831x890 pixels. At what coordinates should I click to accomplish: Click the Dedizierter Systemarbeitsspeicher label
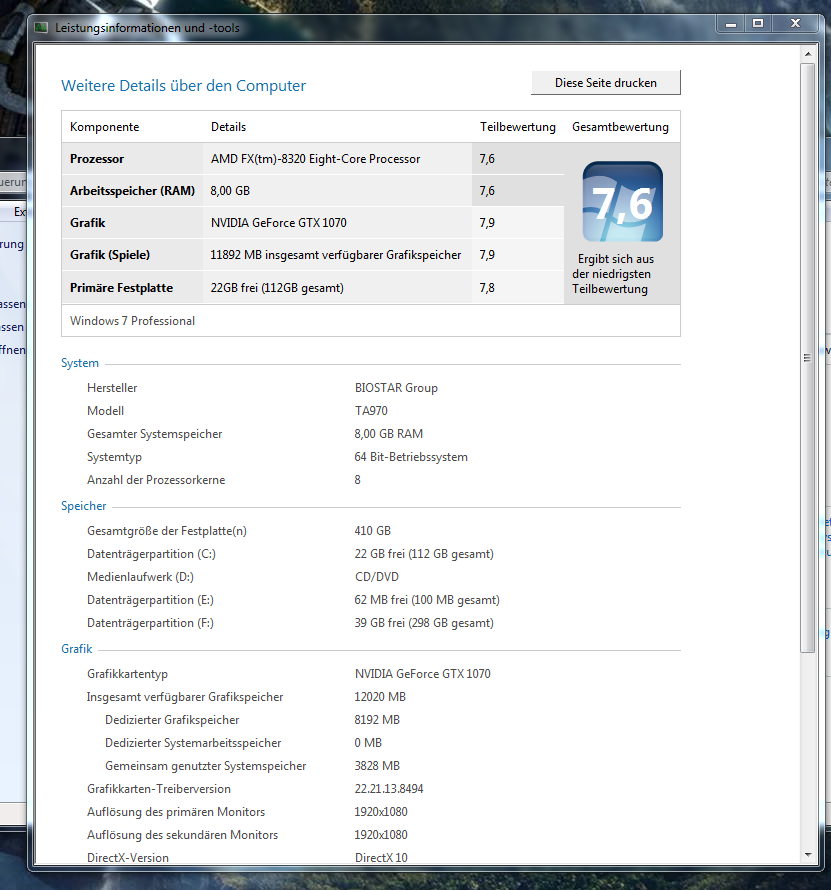pyautogui.click(x=193, y=742)
